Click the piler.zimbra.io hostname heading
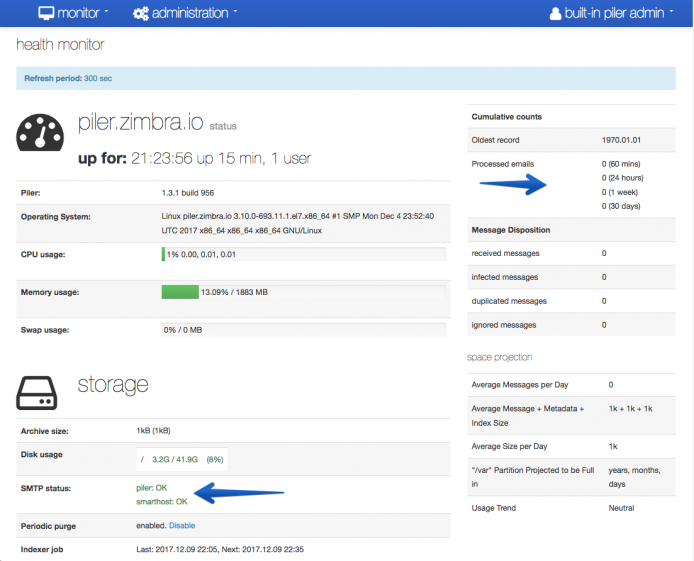 click(x=141, y=122)
